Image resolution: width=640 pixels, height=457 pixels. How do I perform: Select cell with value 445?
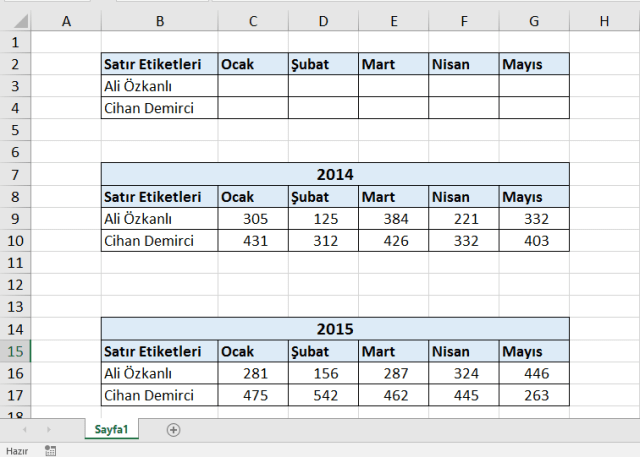(x=464, y=395)
